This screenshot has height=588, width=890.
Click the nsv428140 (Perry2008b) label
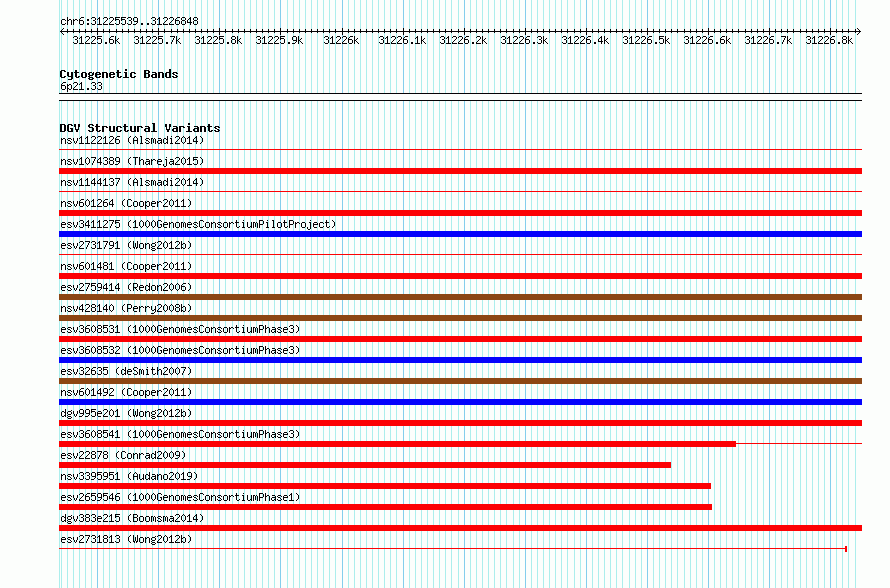pyautogui.click(x=126, y=308)
